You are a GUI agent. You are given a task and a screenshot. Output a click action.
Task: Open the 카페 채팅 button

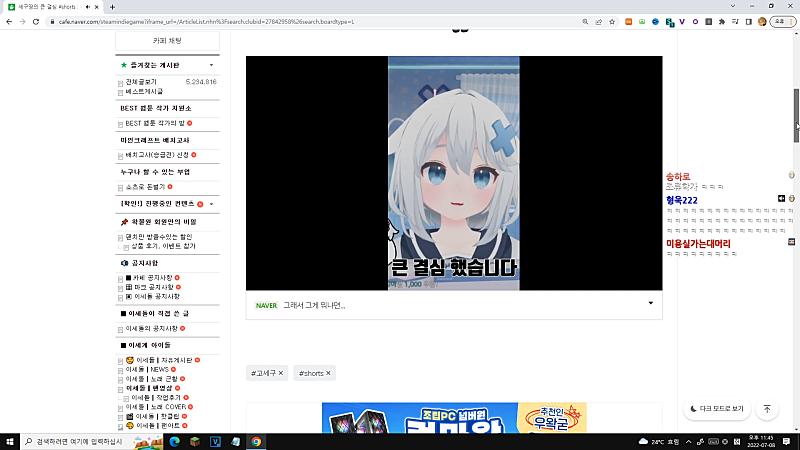point(167,41)
